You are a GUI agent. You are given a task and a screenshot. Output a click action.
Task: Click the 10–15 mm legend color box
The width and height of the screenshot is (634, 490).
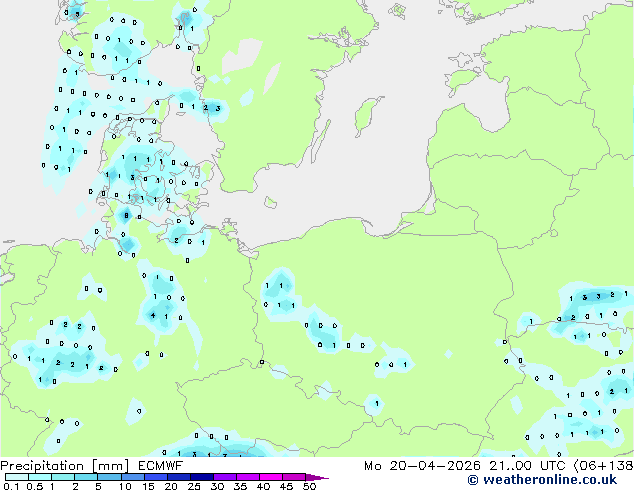[x=133, y=477]
